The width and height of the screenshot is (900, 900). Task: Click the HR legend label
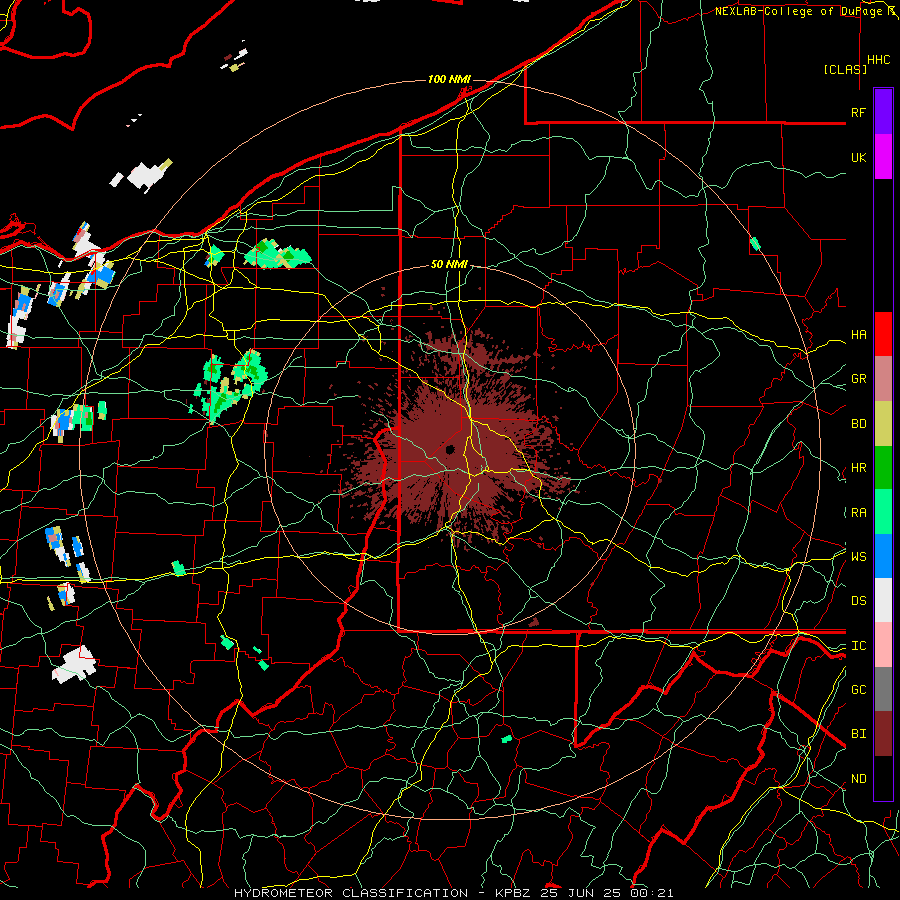pos(858,468)
